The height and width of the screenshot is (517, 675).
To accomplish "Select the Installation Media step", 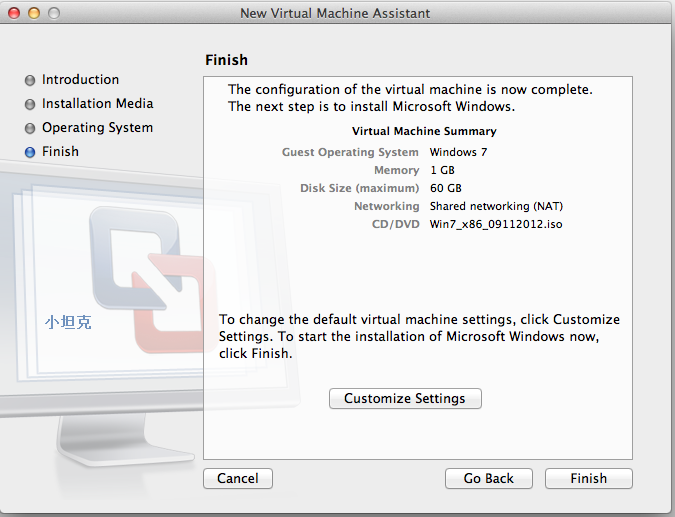I will click(x=97, y=104).
